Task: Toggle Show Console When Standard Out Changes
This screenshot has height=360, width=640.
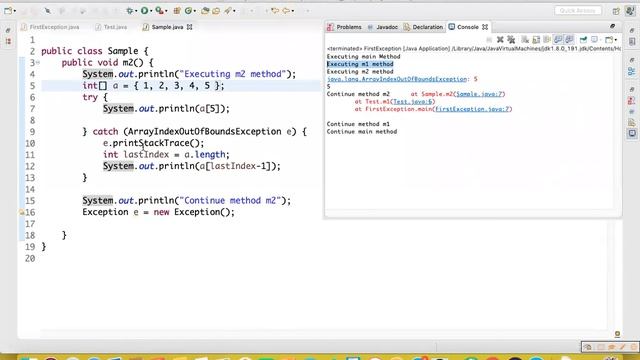Action: pyautogui.click(x=558, y=40)
